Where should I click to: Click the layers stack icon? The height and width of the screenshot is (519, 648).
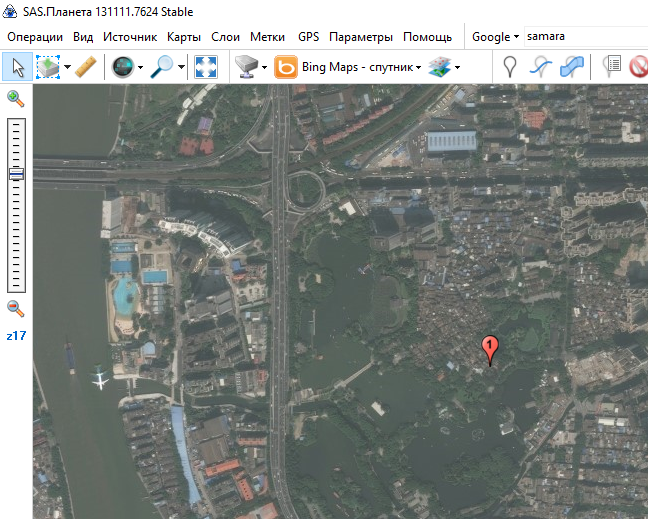click(x=440, y=67)
